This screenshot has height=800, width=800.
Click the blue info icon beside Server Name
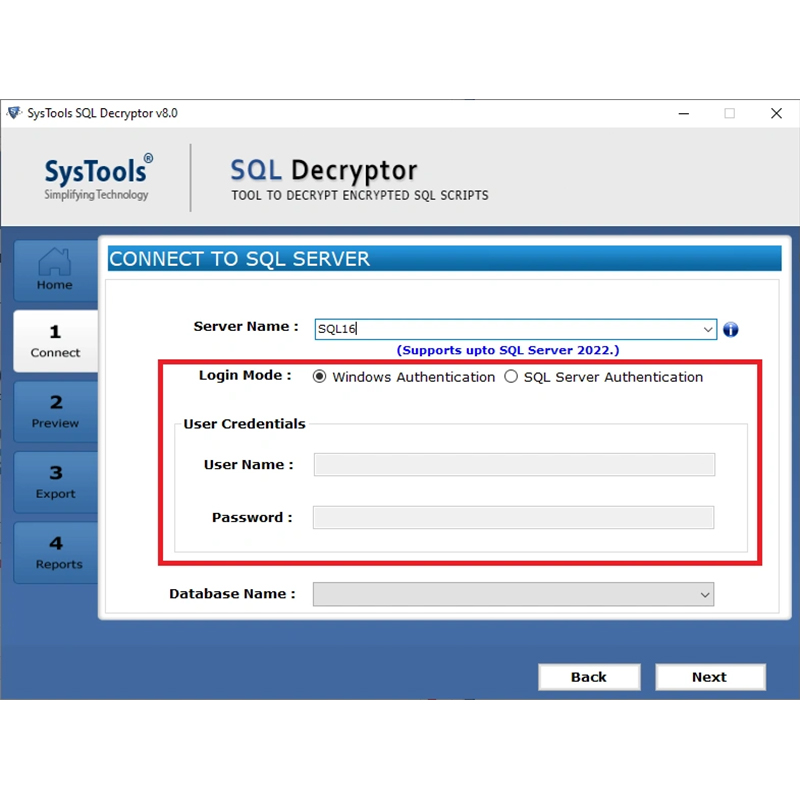point(730,330)
